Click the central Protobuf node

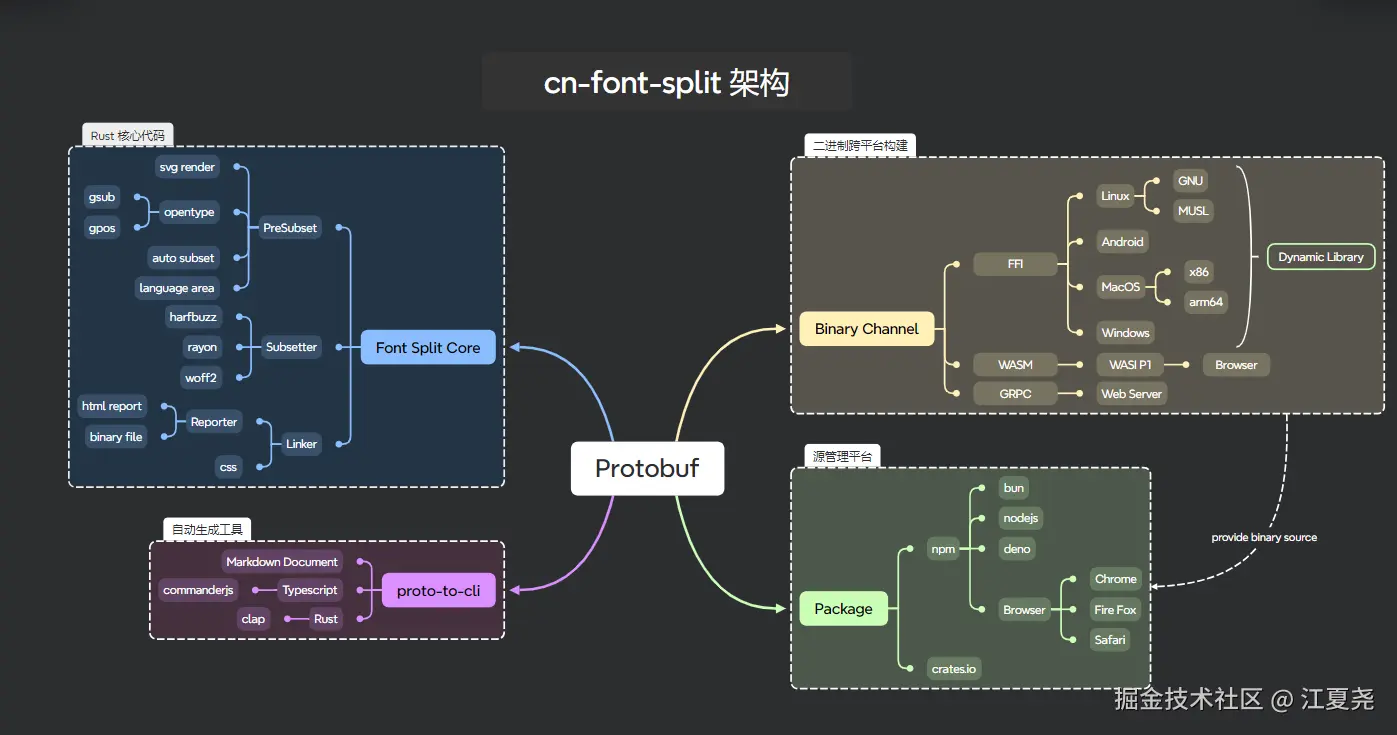[647, 468]
